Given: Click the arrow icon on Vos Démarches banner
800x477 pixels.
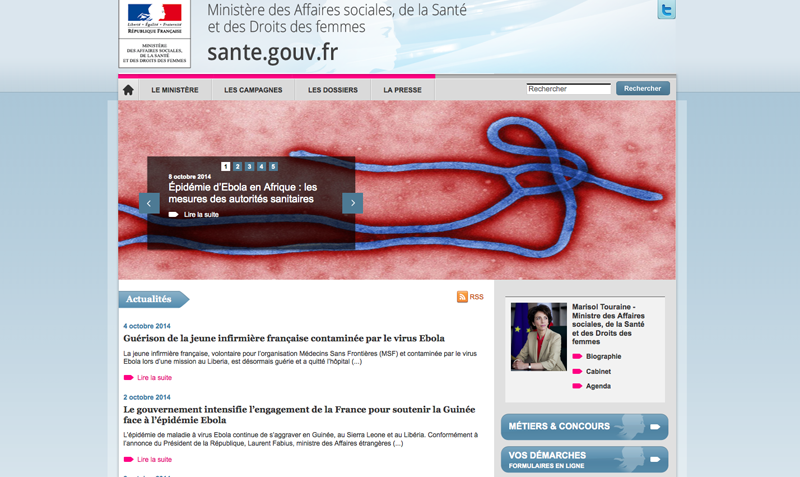Looking at the screenshot, I should coord(655,459).
